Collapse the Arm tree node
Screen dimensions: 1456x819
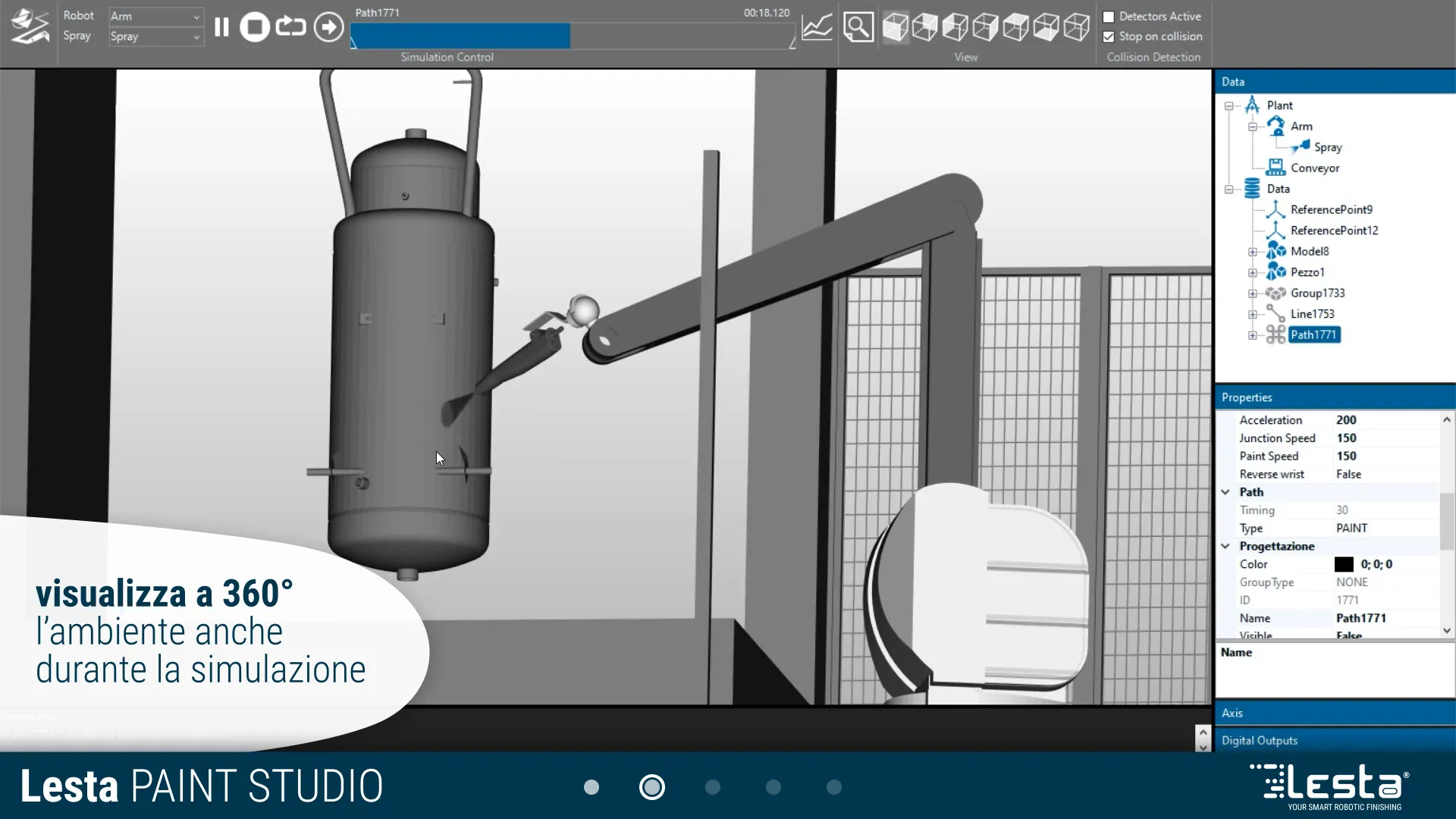tap(1253, 127)
